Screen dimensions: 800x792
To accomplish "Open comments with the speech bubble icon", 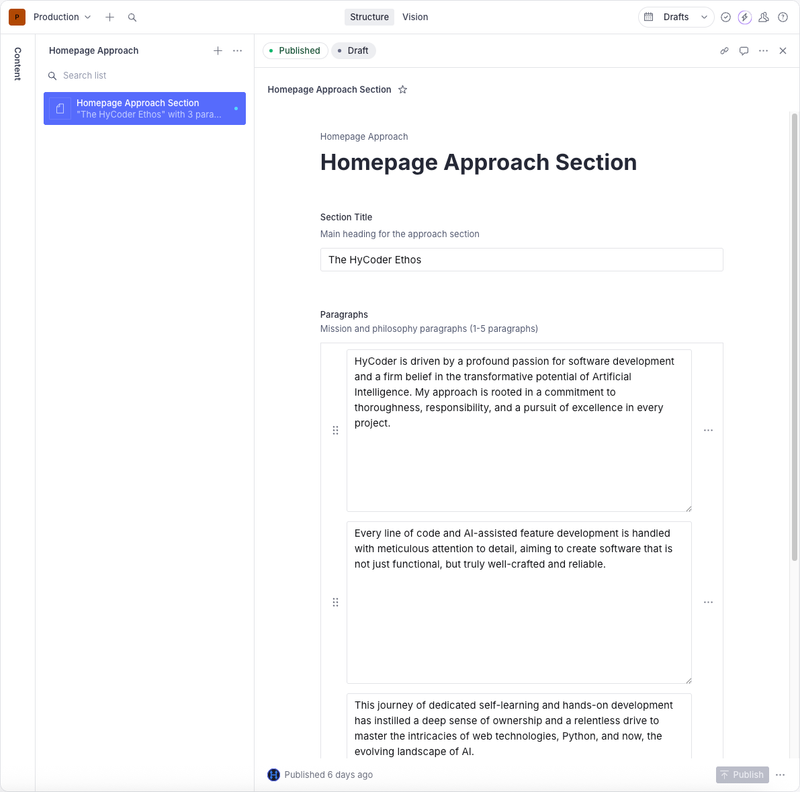I will pos(744,50).
